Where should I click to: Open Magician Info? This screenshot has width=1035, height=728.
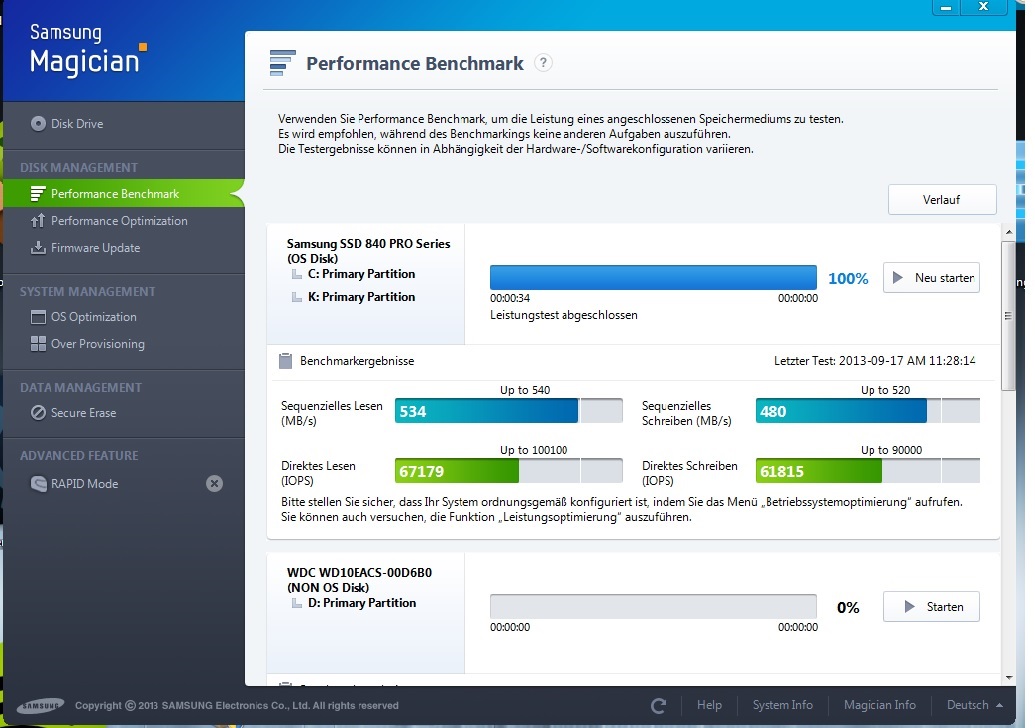click(x=879, y=705)
